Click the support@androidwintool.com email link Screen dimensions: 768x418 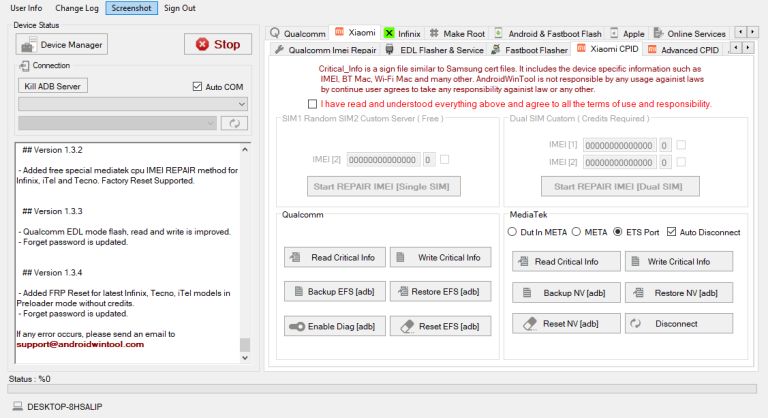80,344
